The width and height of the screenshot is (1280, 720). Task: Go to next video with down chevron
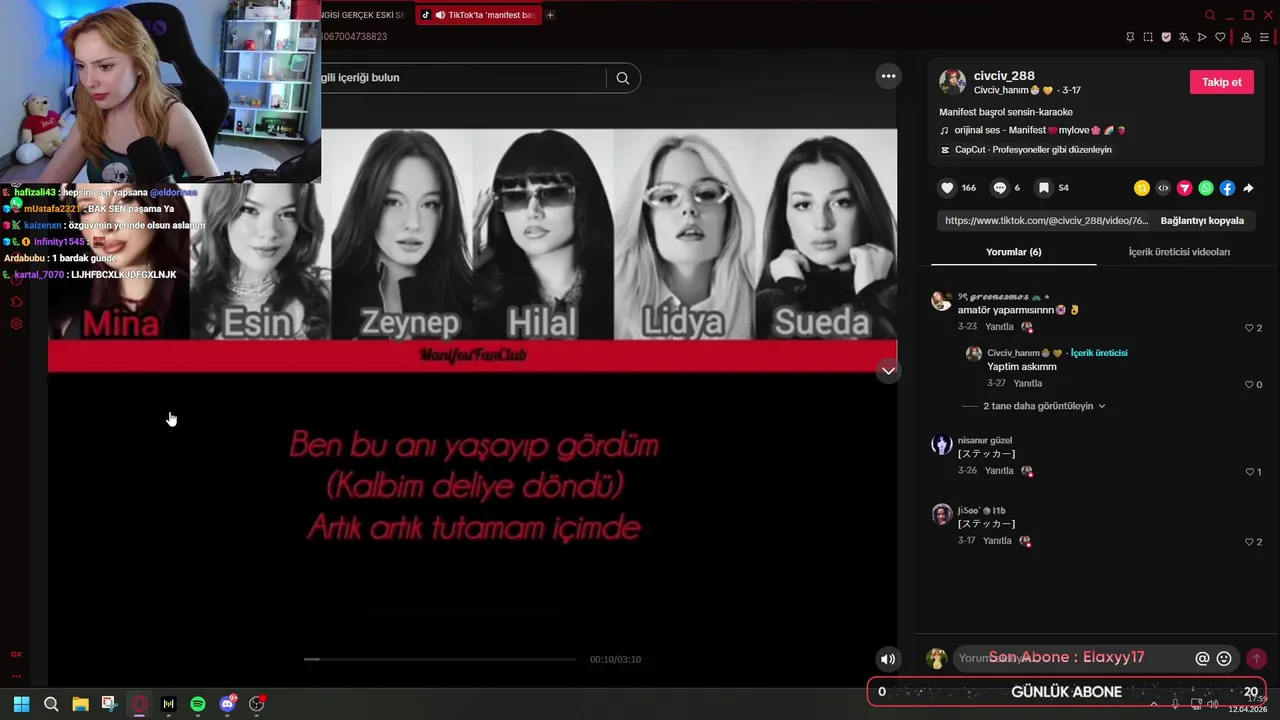click(887, 371)
